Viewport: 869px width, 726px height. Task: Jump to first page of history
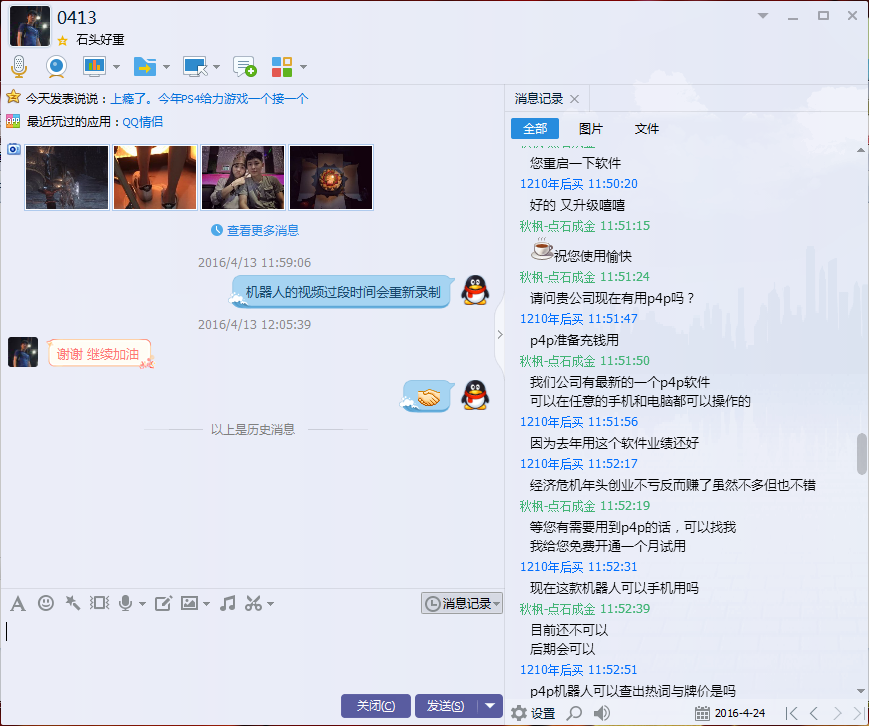click(791, 713)
